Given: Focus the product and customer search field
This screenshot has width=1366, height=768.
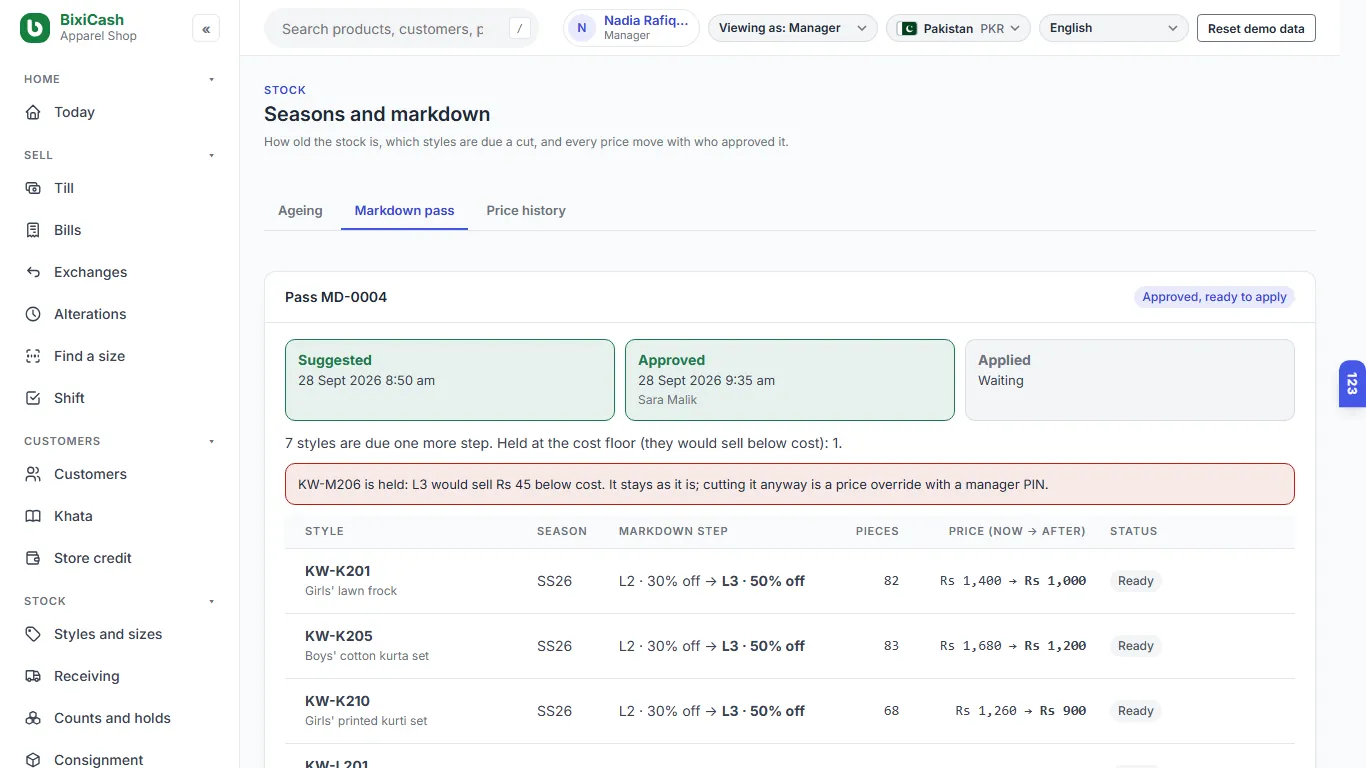Looking at the screenshot, I should tap(401, 28).
